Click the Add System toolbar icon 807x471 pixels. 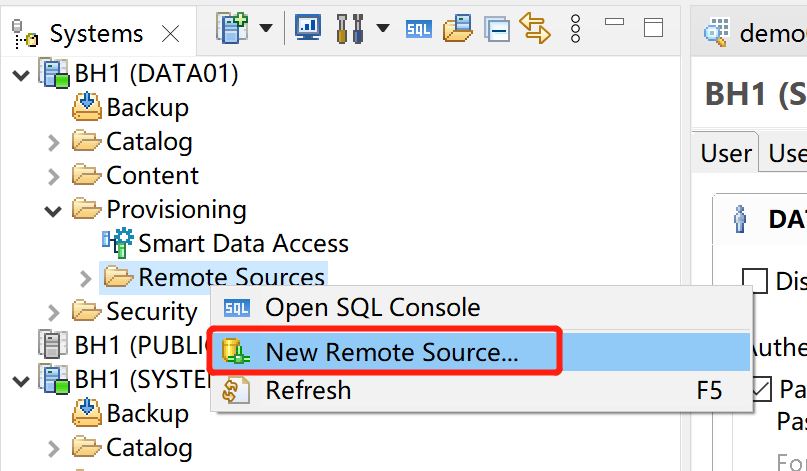tap(232, 27)
